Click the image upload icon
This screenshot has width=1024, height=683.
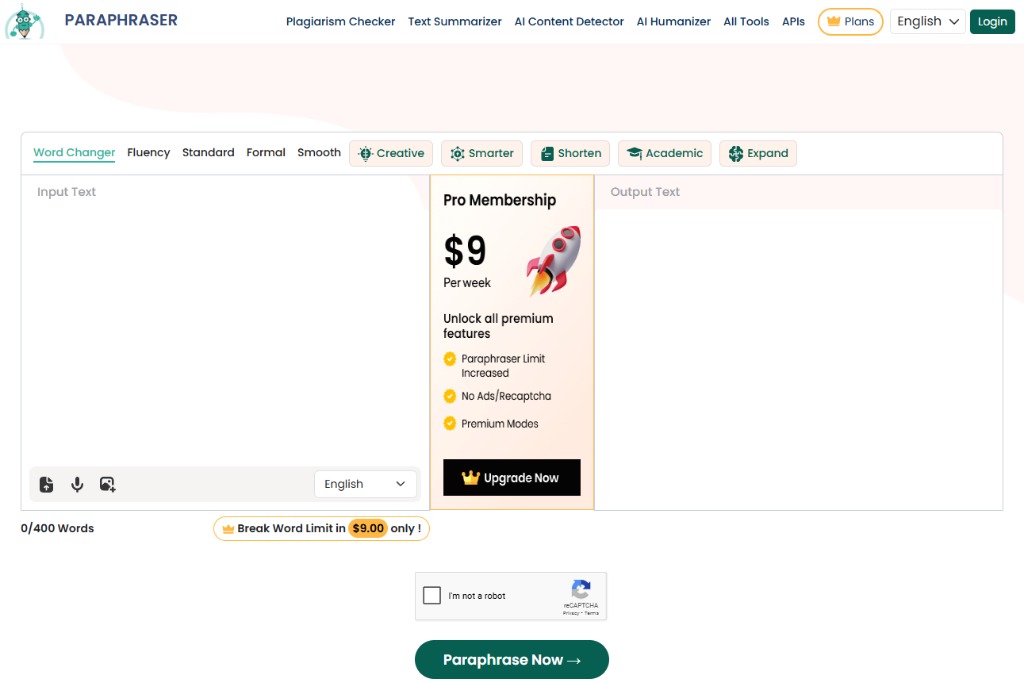107,485
